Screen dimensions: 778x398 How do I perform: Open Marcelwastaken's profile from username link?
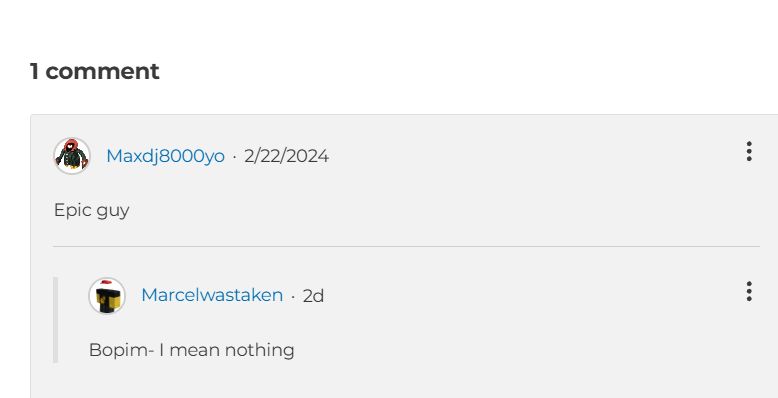pyautogui.click(x=212, y=295)
